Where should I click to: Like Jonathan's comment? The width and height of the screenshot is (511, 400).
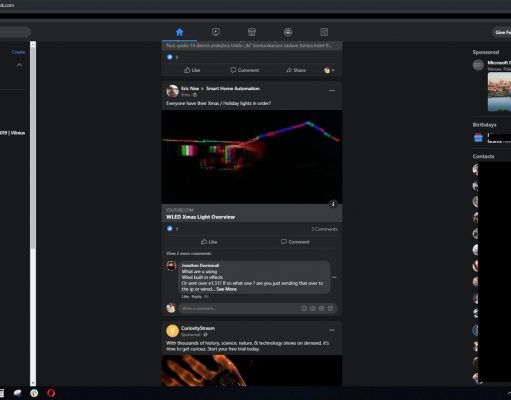185,297
